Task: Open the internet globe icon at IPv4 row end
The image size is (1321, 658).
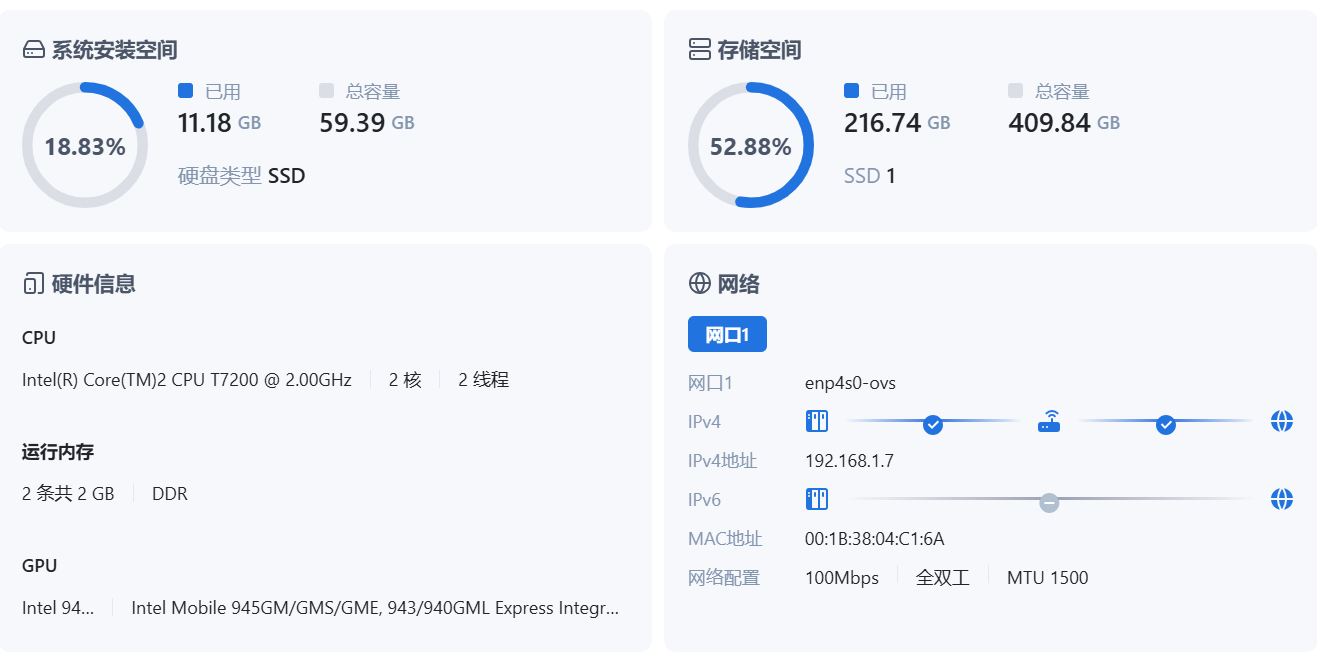Action: tap(1283, 421)
